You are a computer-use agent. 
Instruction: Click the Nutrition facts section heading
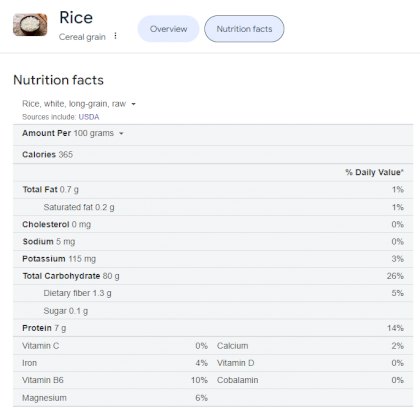coord(58,80)
